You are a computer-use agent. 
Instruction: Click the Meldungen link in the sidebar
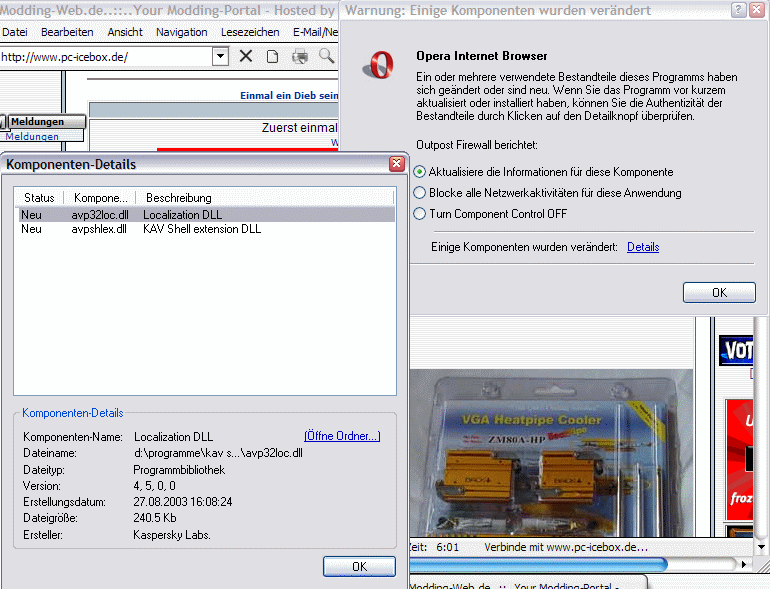[32, 136]
